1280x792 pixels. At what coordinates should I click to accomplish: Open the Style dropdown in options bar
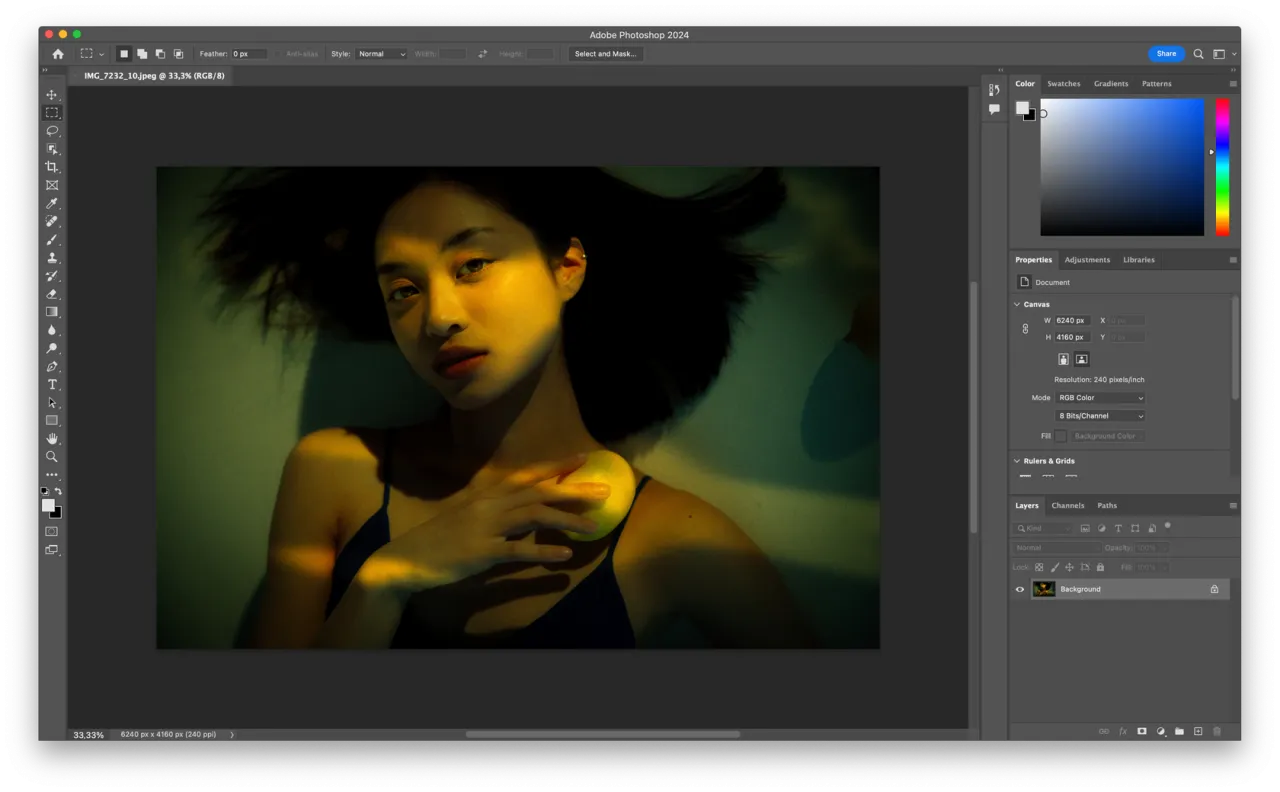381,54
